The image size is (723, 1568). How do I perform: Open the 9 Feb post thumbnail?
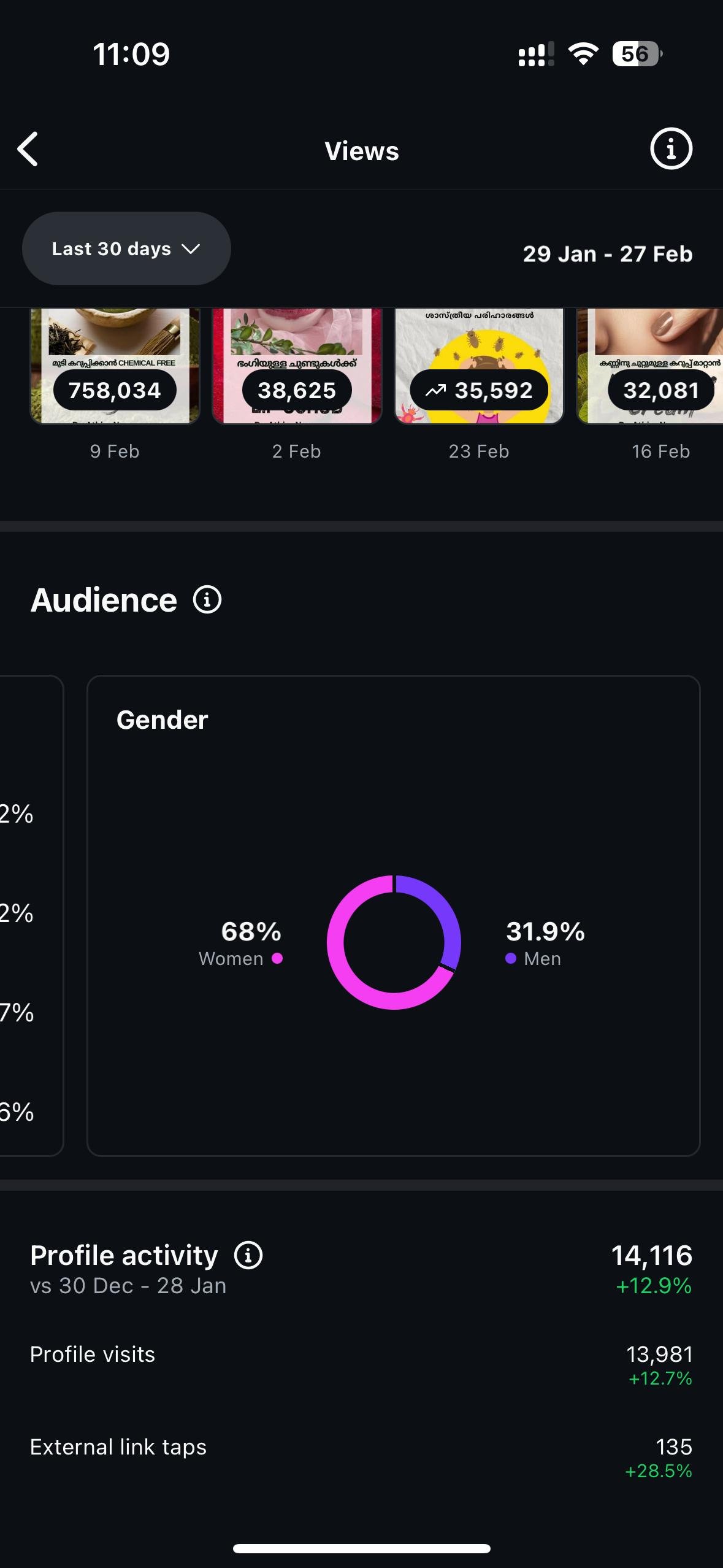[115, 366]
